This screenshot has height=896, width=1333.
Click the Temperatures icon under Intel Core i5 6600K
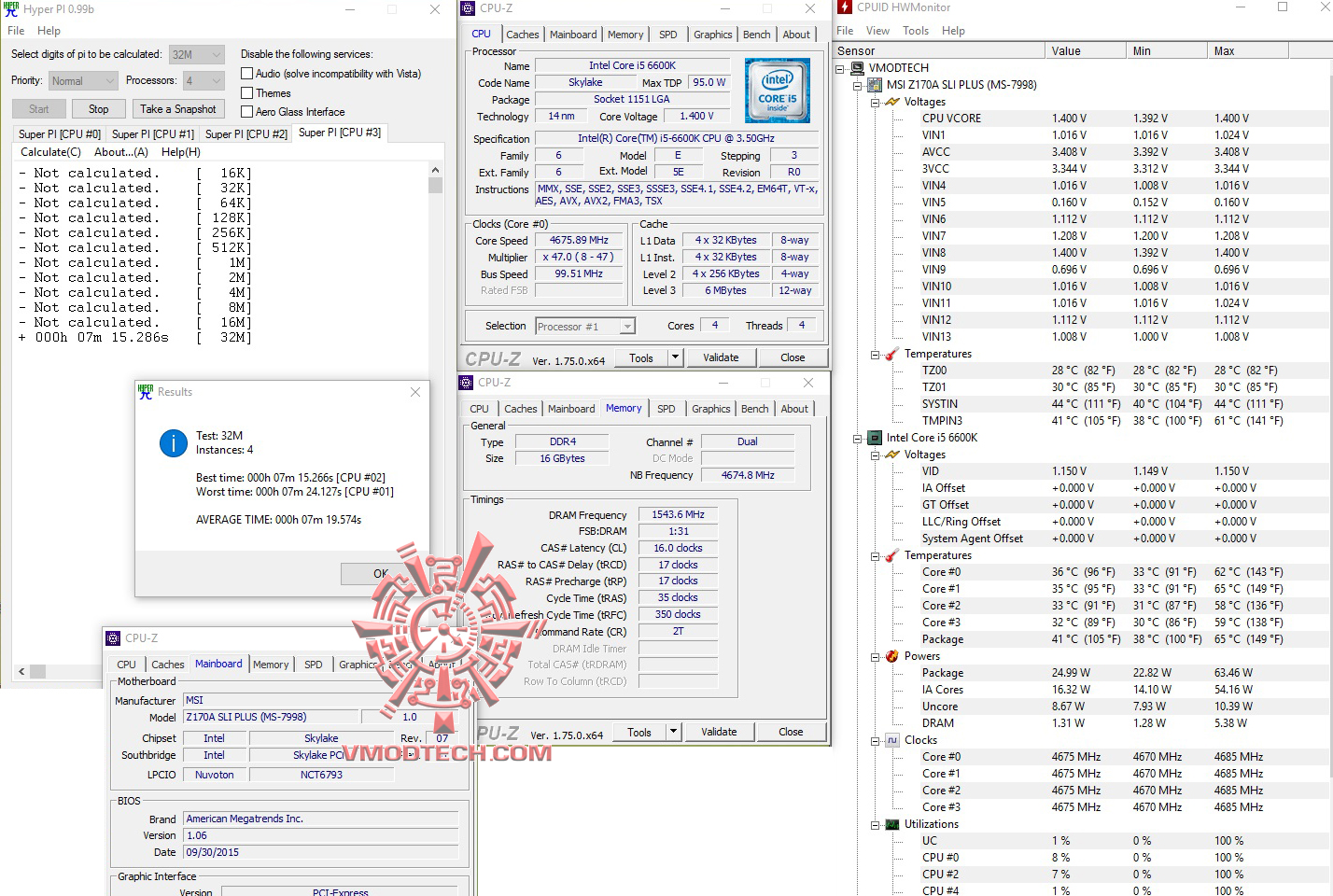point(891,554)
